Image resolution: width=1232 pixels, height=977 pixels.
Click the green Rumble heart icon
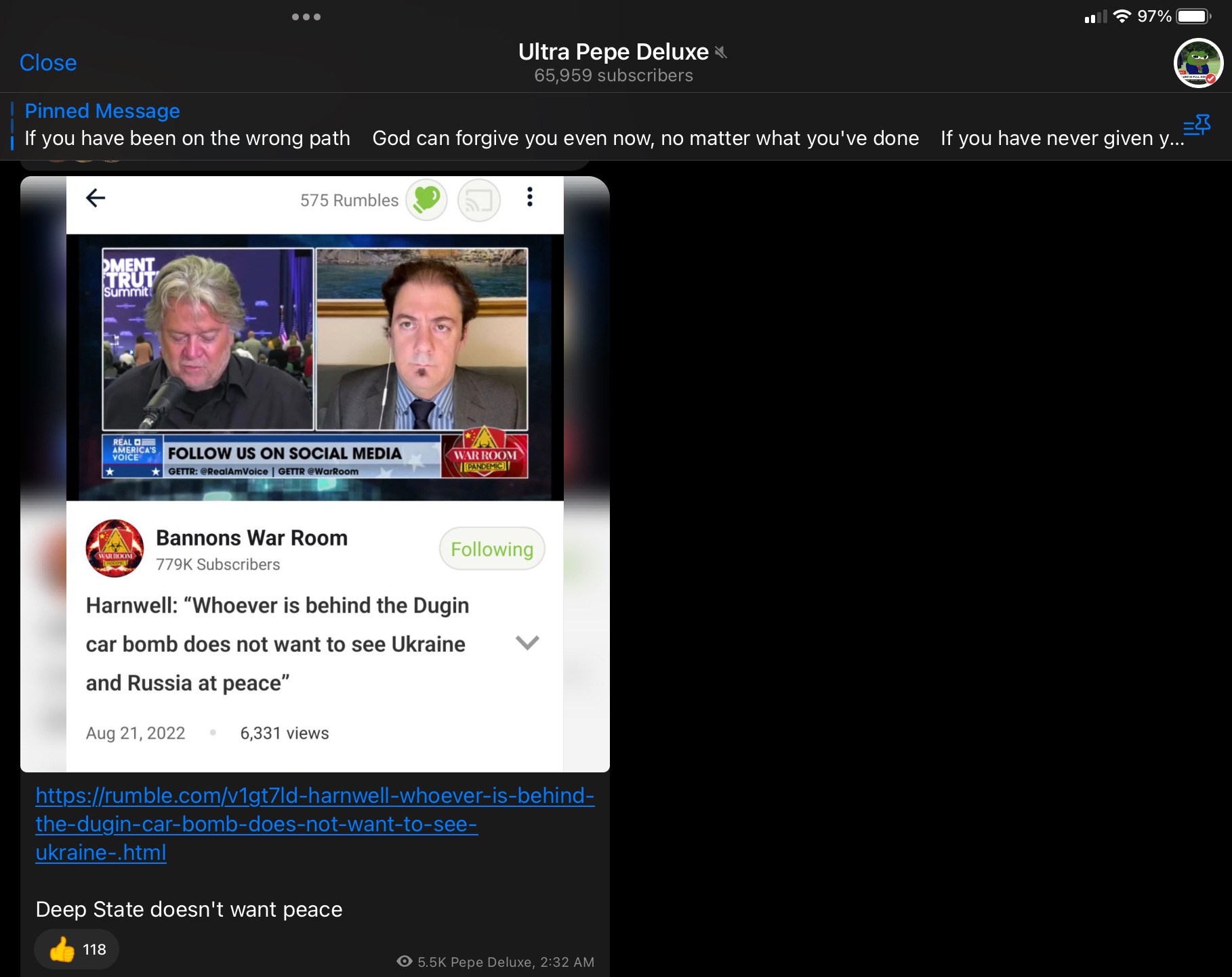pos(426,199)
